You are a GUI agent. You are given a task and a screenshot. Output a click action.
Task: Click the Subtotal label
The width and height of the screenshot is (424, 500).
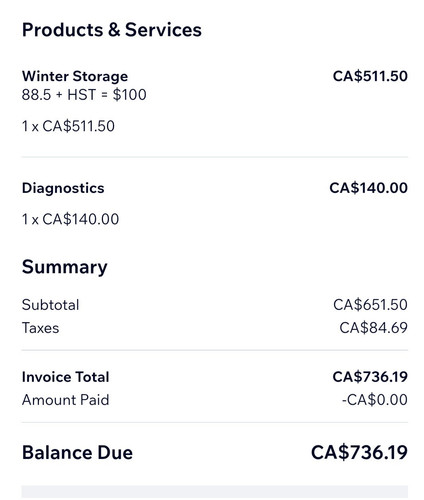click(50, 305)
